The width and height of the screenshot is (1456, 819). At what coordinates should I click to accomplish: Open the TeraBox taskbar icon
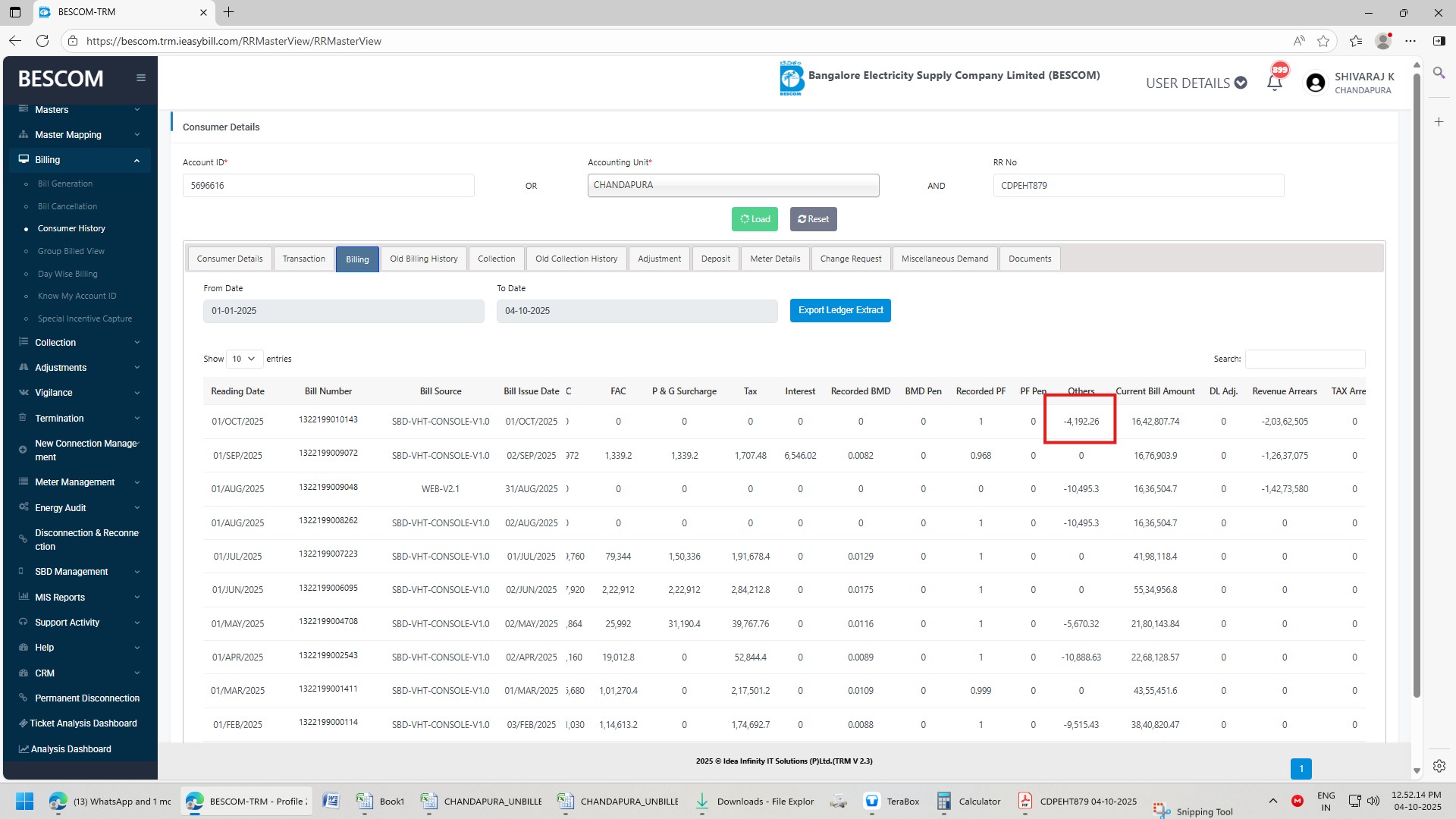point(892,802)
